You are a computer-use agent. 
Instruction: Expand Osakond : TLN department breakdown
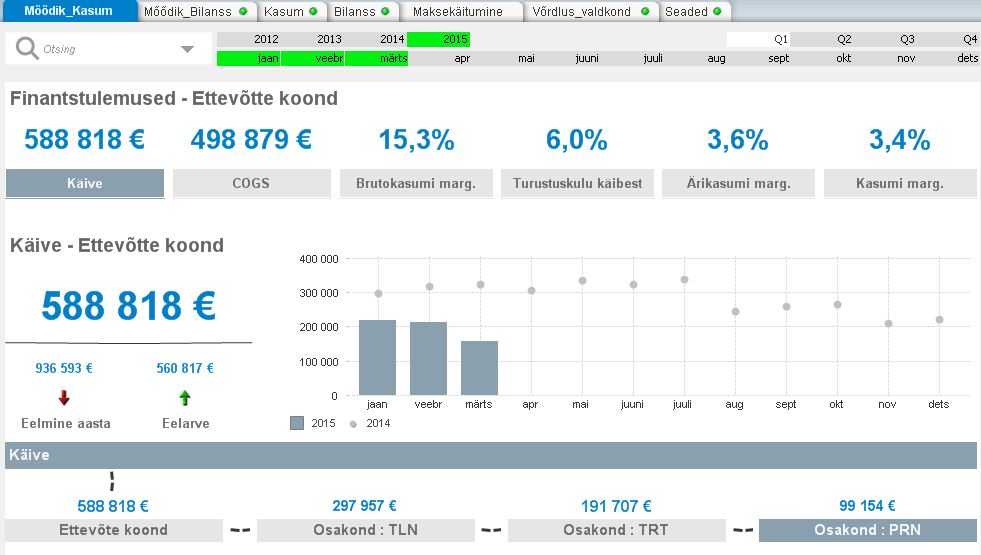click(x=364, y=530)
